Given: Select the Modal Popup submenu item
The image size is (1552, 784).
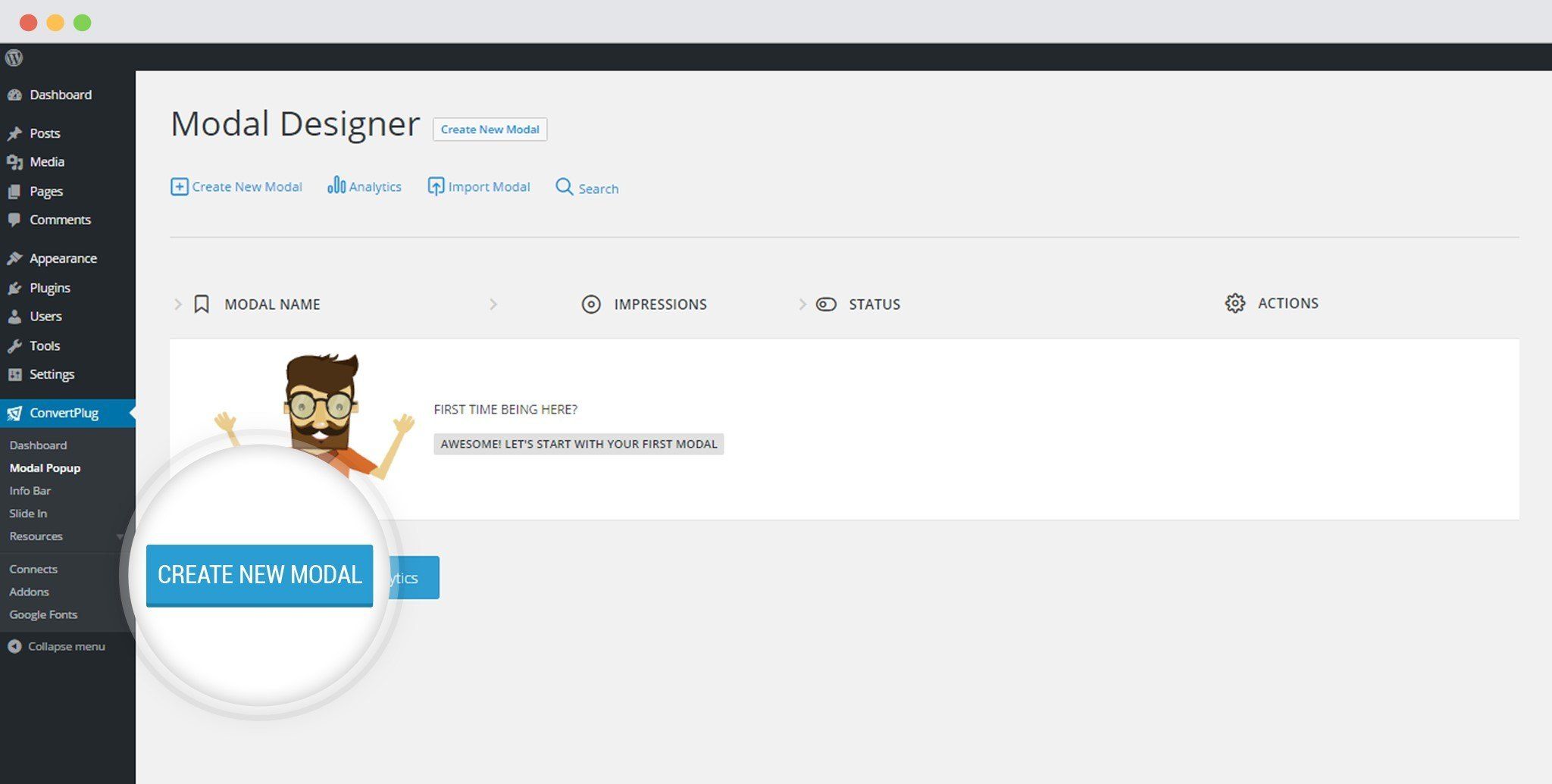Looking at the screenshot, I should 45,468.
